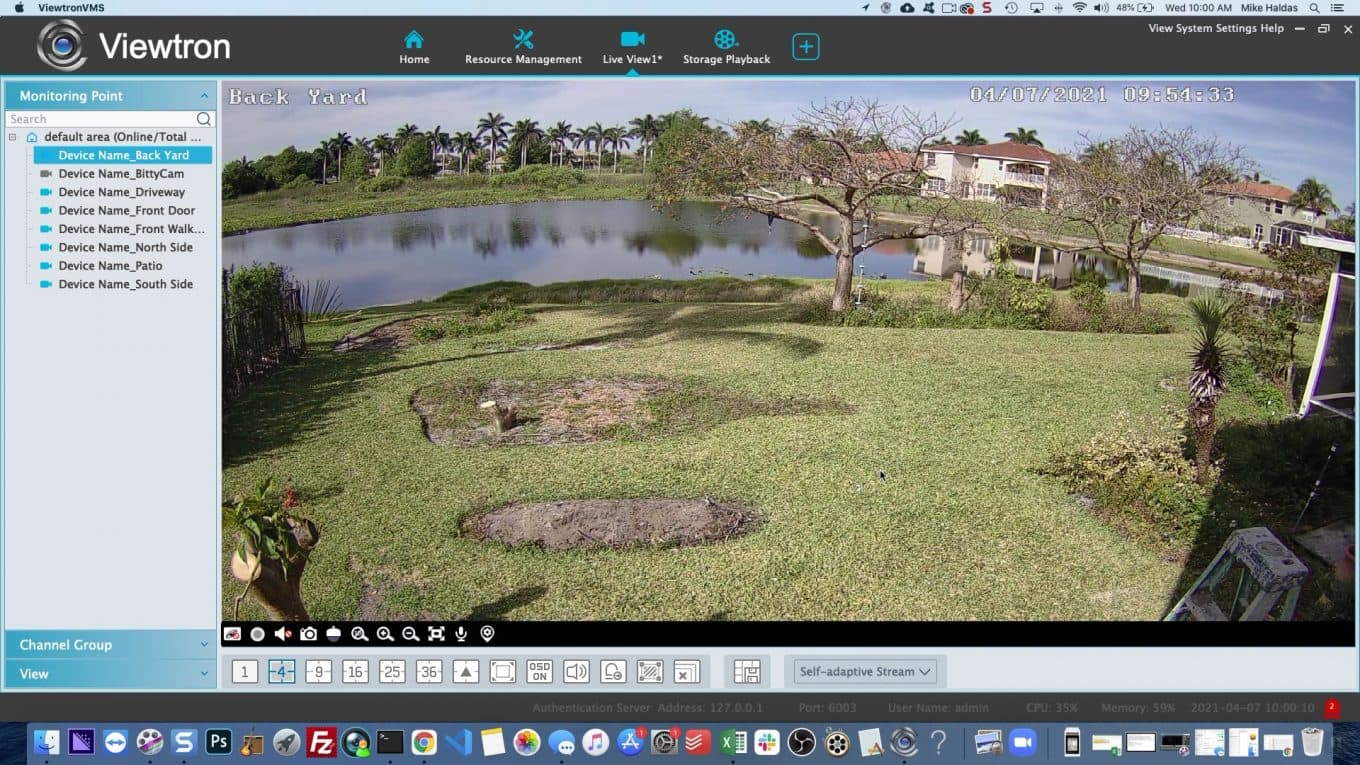Click the search field in Monitoring Point
Screen dimensions: 1360x765
(x=100, y=118)
